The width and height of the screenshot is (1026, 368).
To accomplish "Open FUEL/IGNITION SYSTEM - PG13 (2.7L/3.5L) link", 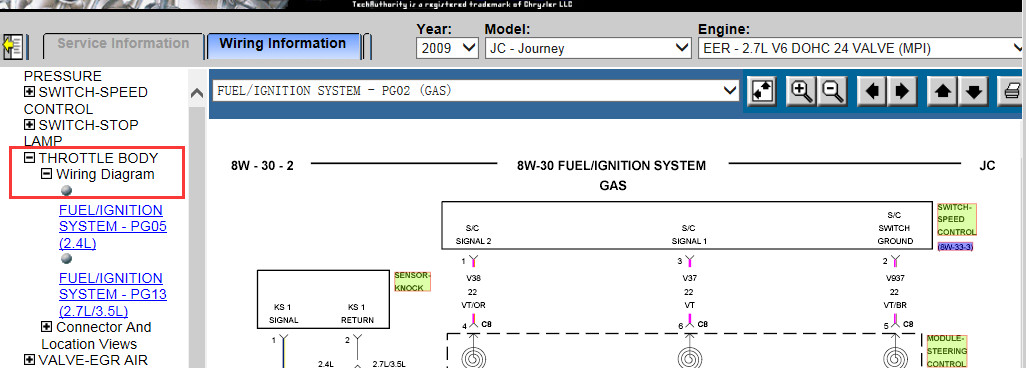I will pos(113,295).
